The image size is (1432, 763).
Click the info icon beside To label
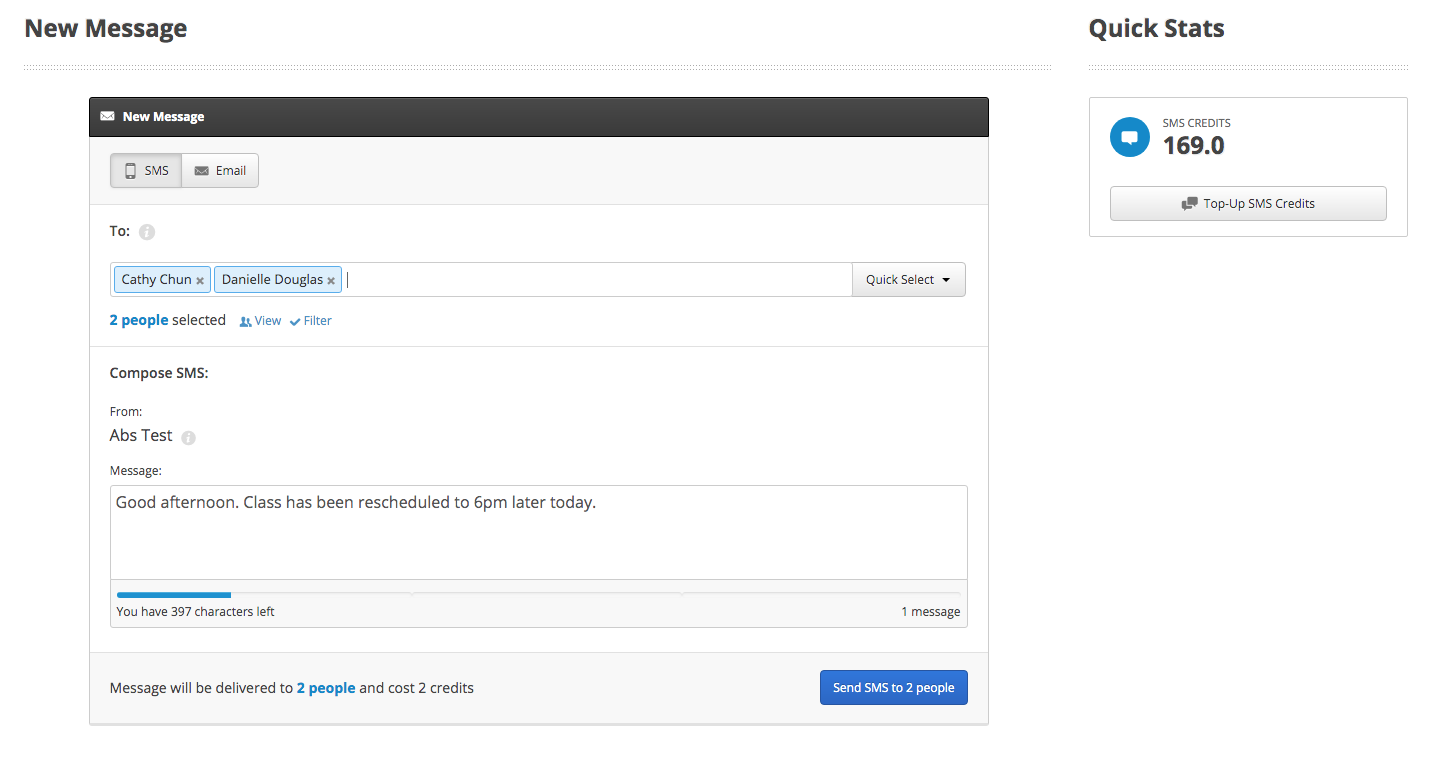[x=147, y=232]
